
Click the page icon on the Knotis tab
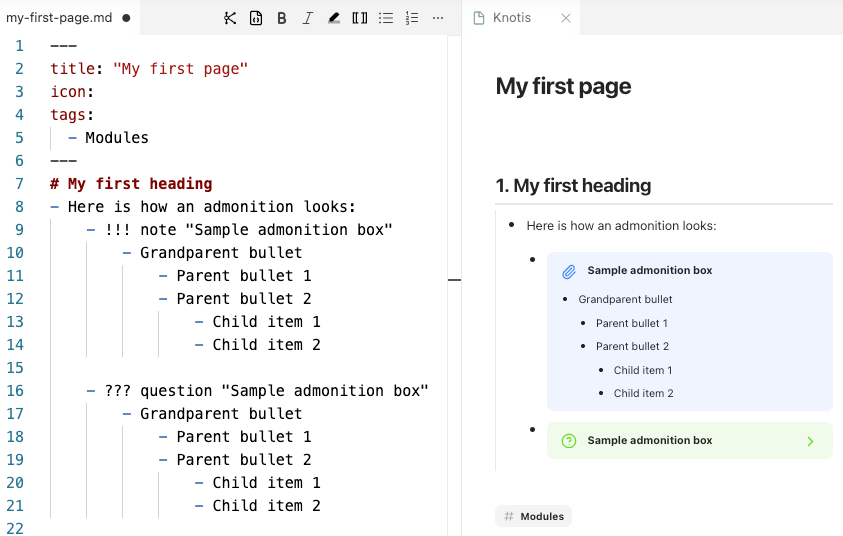[x=478, y=18]
